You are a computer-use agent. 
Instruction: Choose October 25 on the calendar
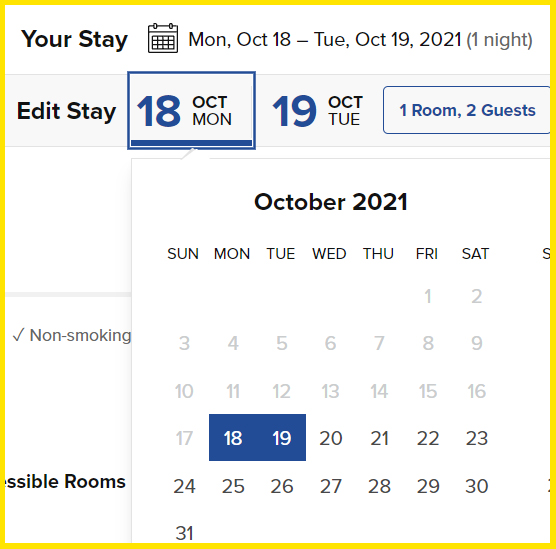click(233, 486)
